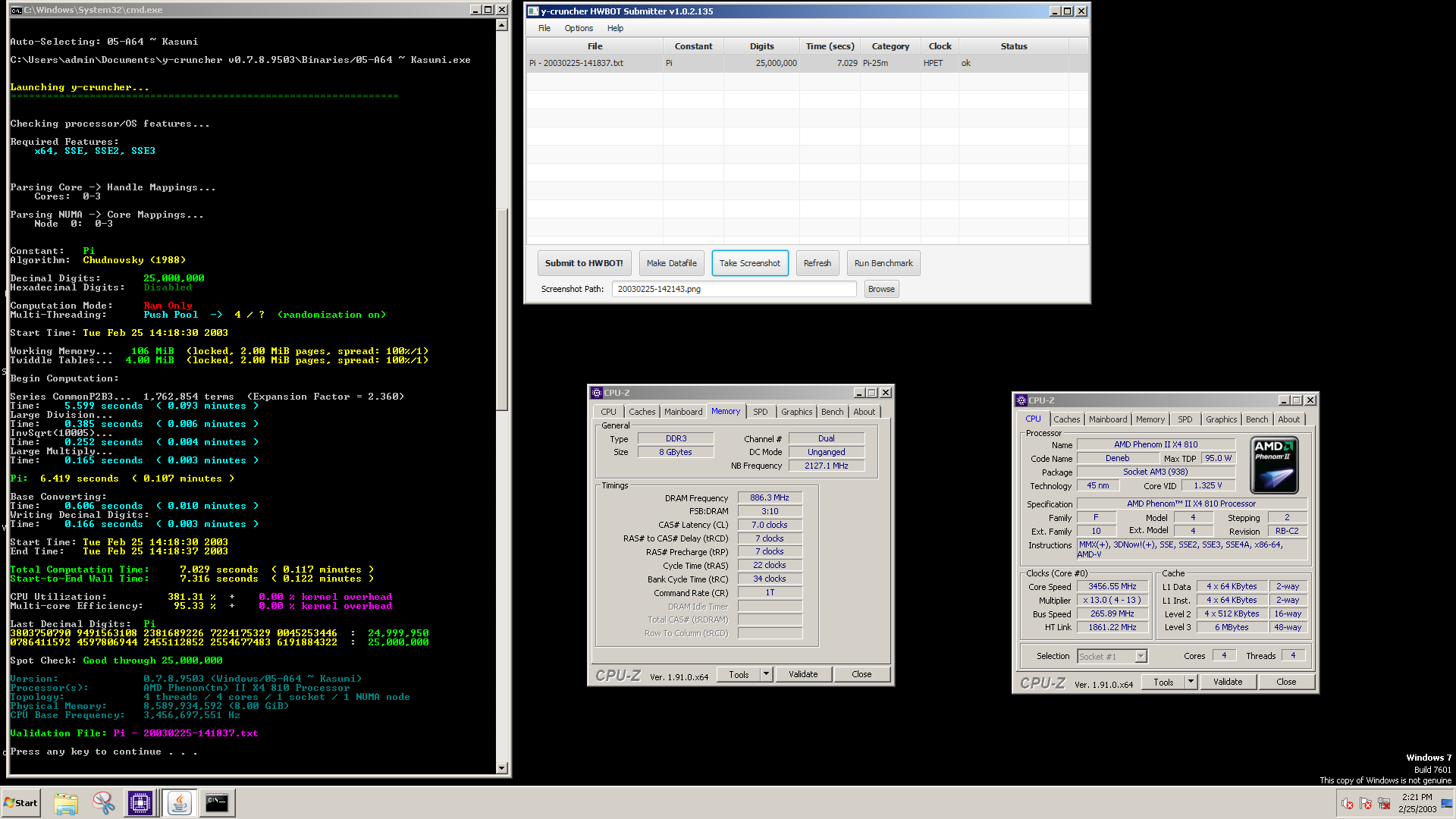Viewport: 1456px width, 819px height.
Task: Click the DRAM Frequency value 886.3 MHz
Action: [x=770, y=497]
